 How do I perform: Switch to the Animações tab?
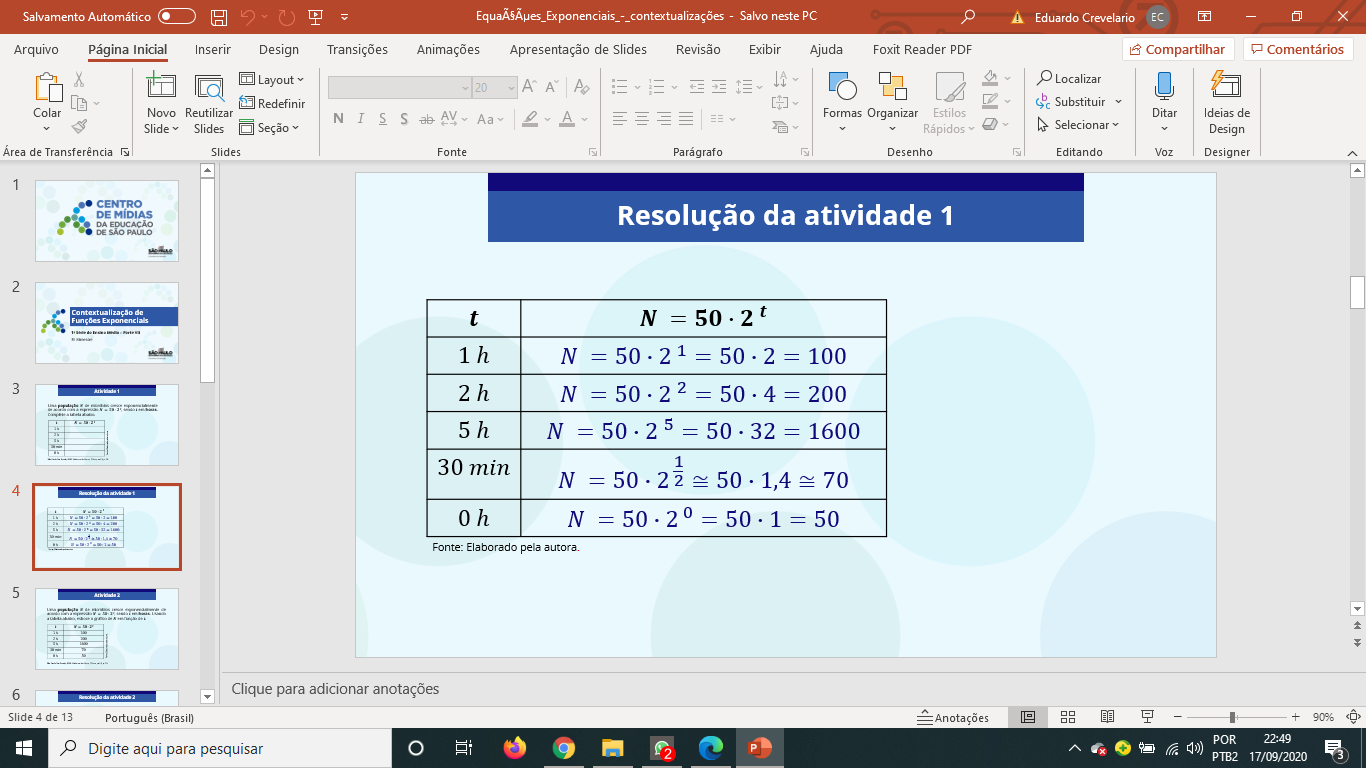pos(448,50)
